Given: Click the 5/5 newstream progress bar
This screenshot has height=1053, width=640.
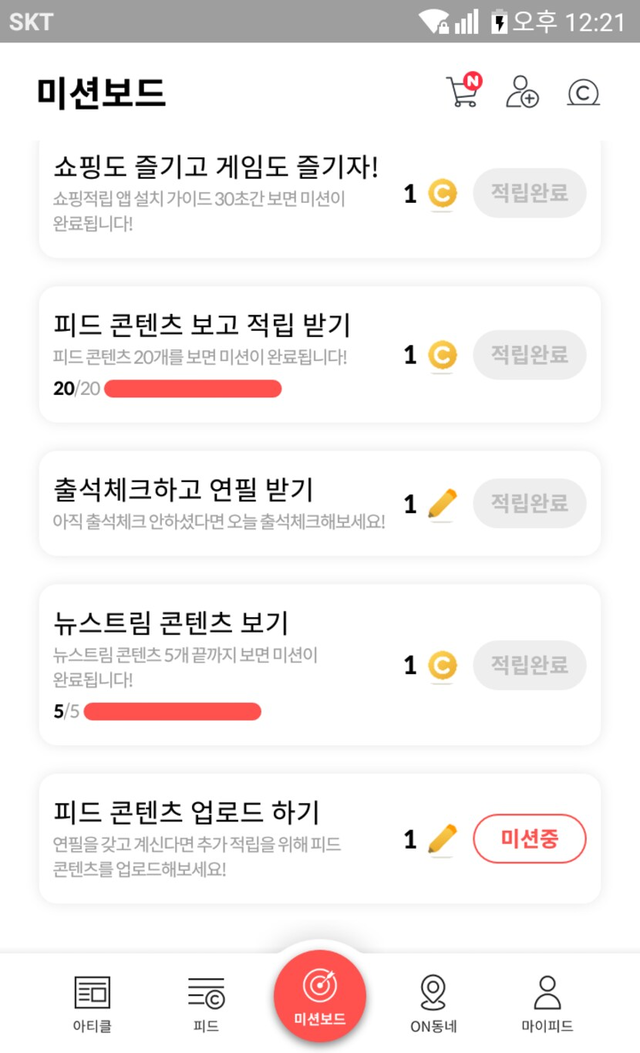Looking at the screenshot, I should point(172,712).
